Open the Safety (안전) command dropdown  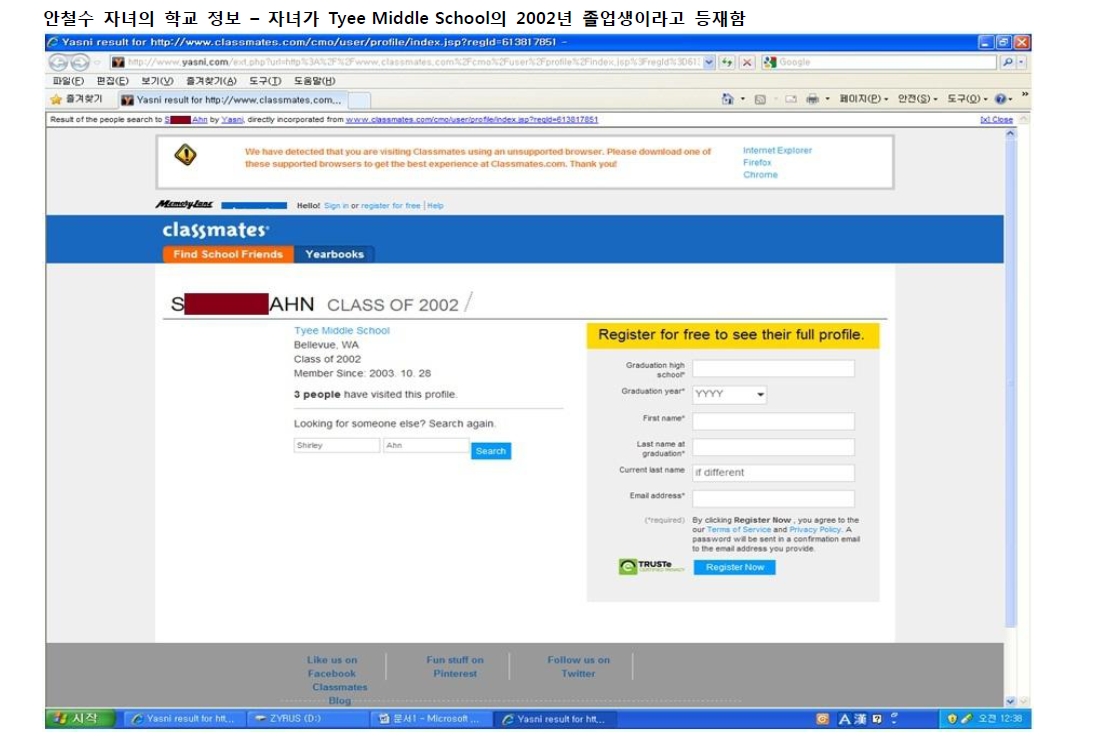(918, 99)
